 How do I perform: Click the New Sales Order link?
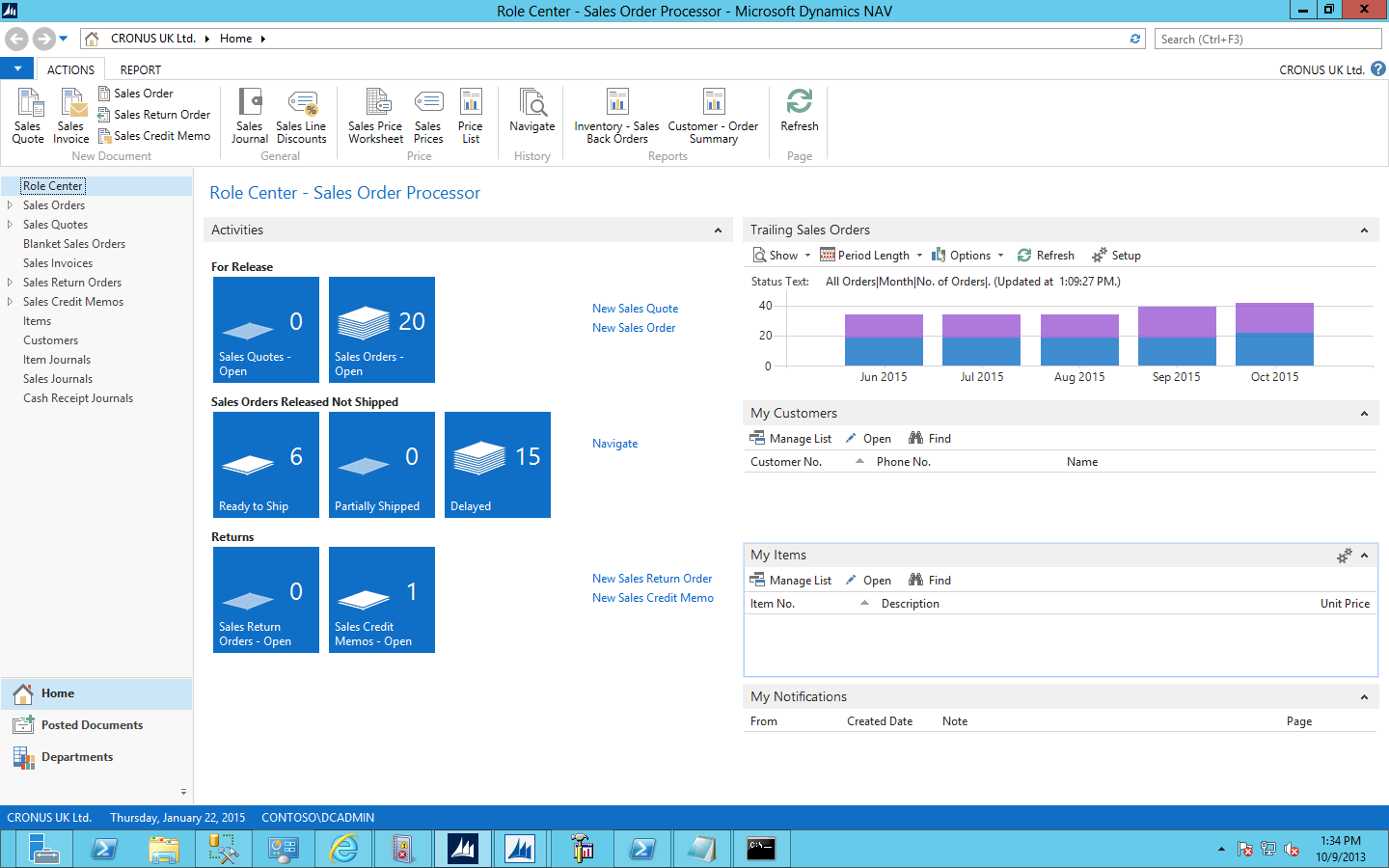click(x=634, y=328)
